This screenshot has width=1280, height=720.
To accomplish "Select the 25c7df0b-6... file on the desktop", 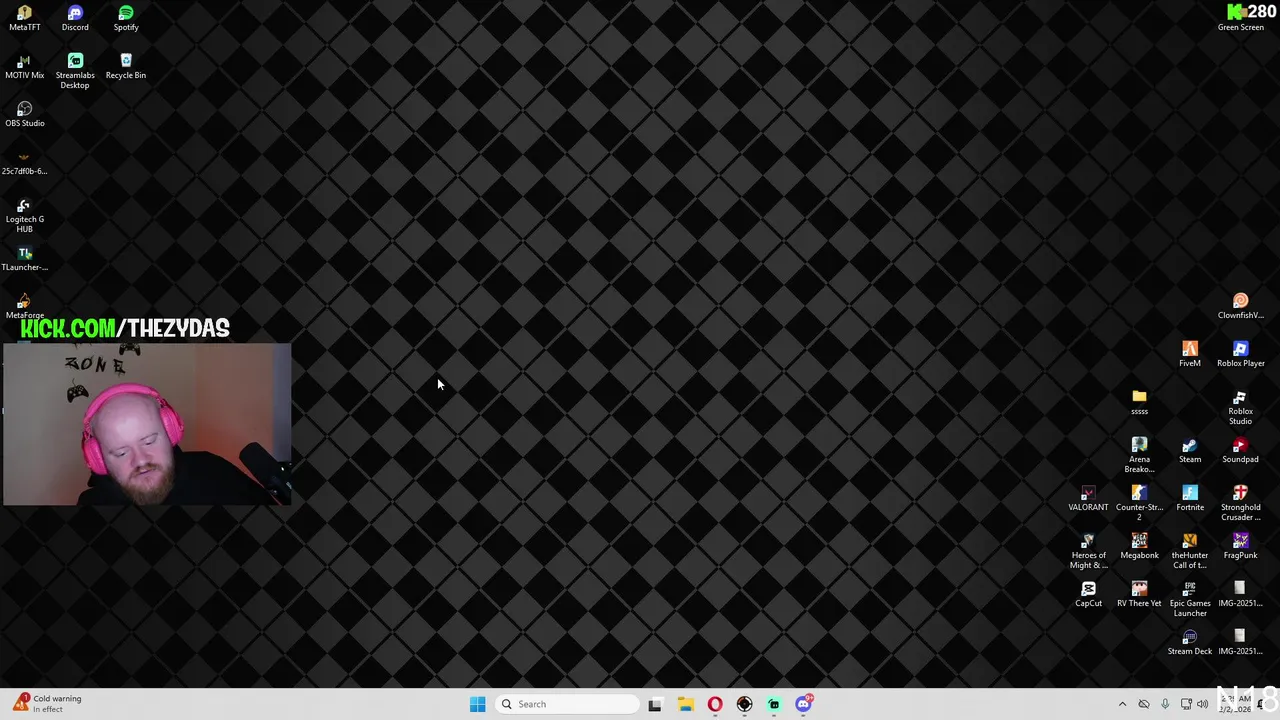I will pyautogui.click(x=24, y=162).
